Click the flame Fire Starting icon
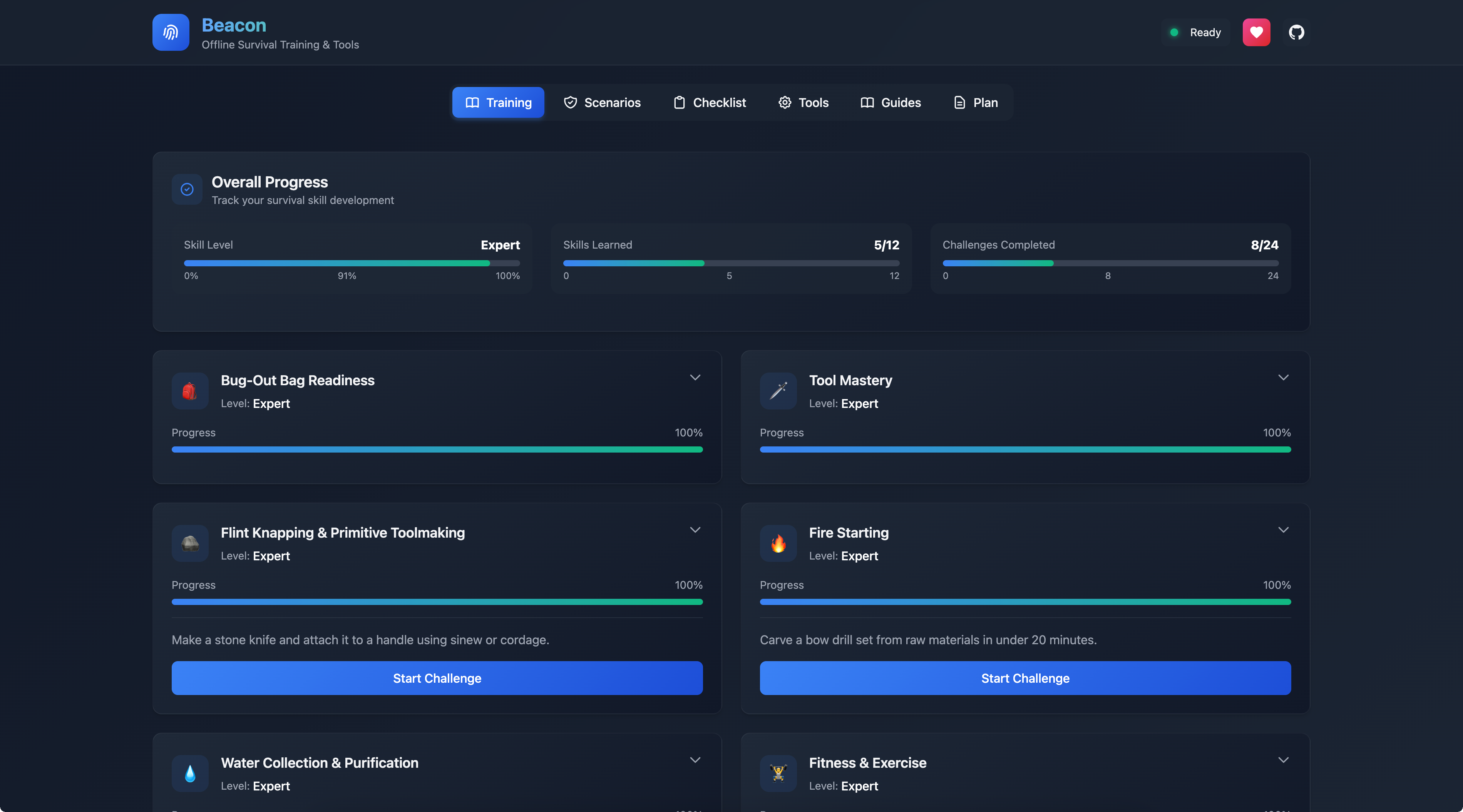 778,543
